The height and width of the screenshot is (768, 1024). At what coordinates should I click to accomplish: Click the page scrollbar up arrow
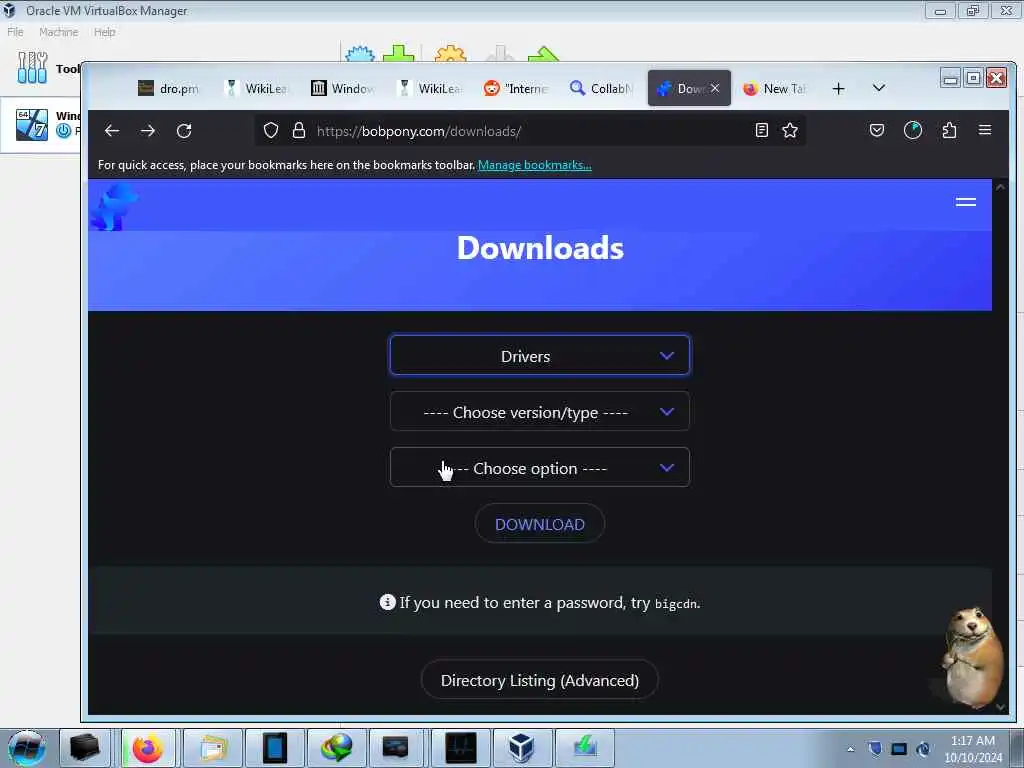(x=1000, y=187)
